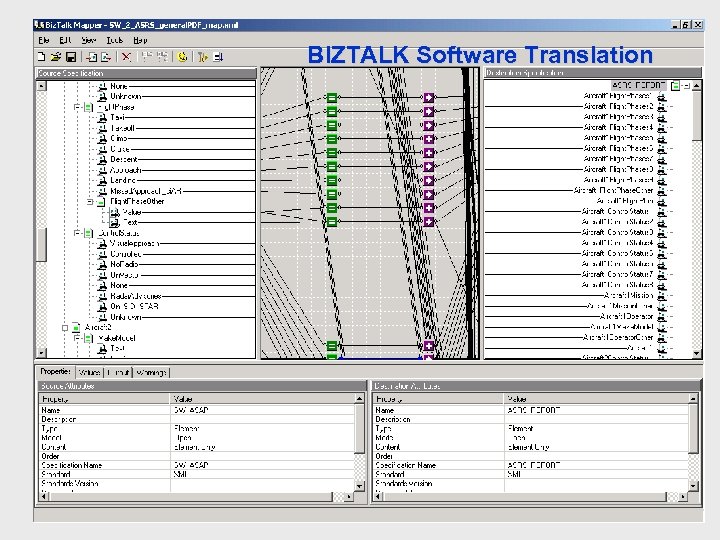Open the Help menu
The image size is (720, 540).
(140, 40)
